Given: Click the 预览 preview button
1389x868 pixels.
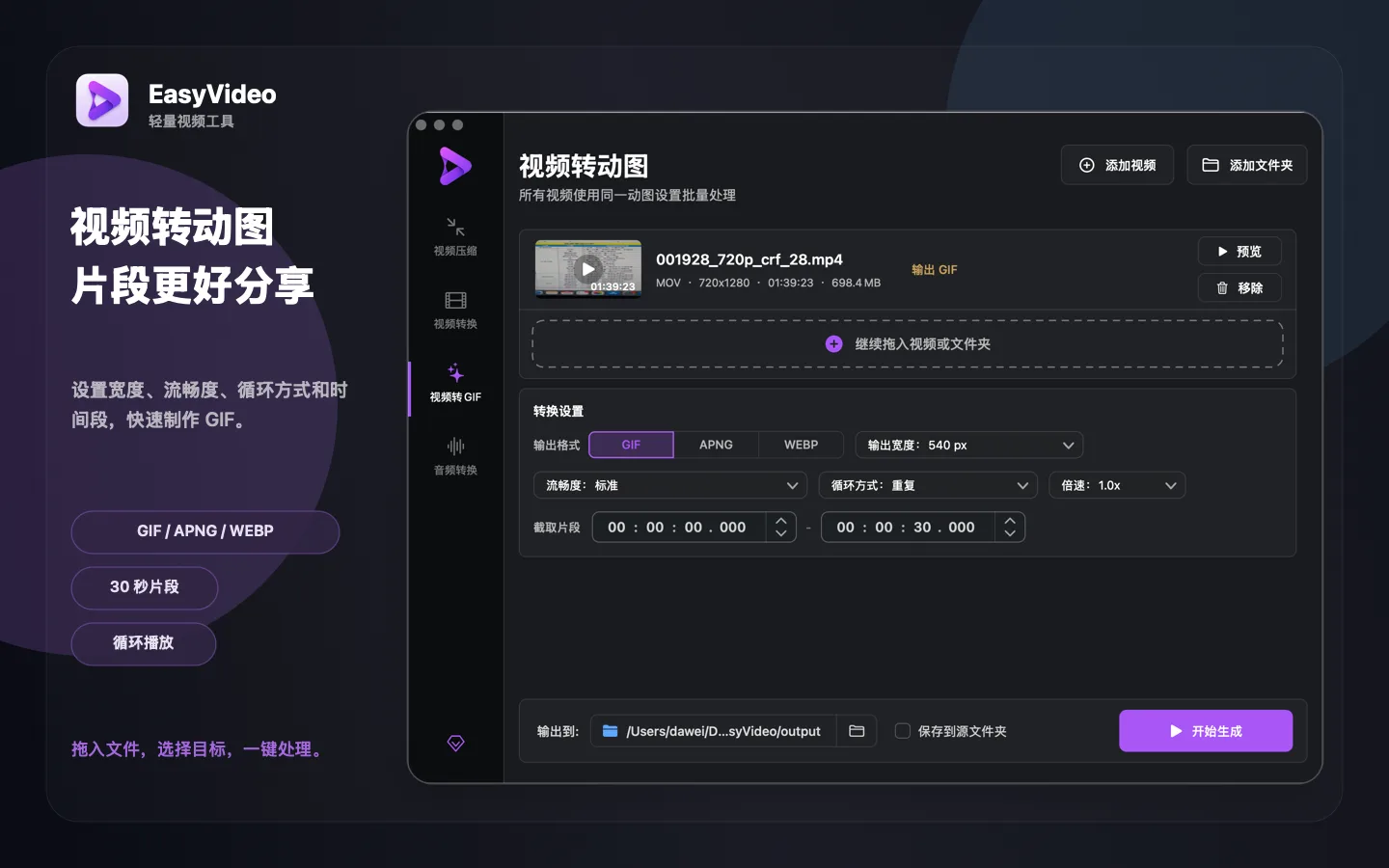Looking at the screenshot, I should click(x=1239, y=251).
